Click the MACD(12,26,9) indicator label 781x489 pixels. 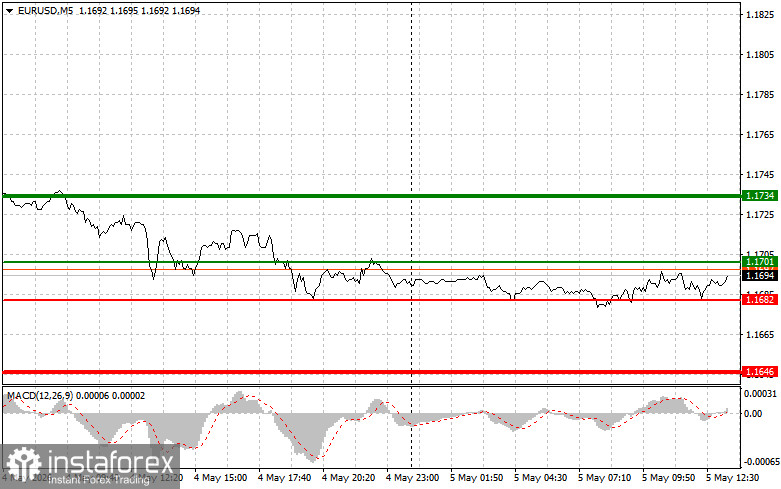click(x=40, y=396)
